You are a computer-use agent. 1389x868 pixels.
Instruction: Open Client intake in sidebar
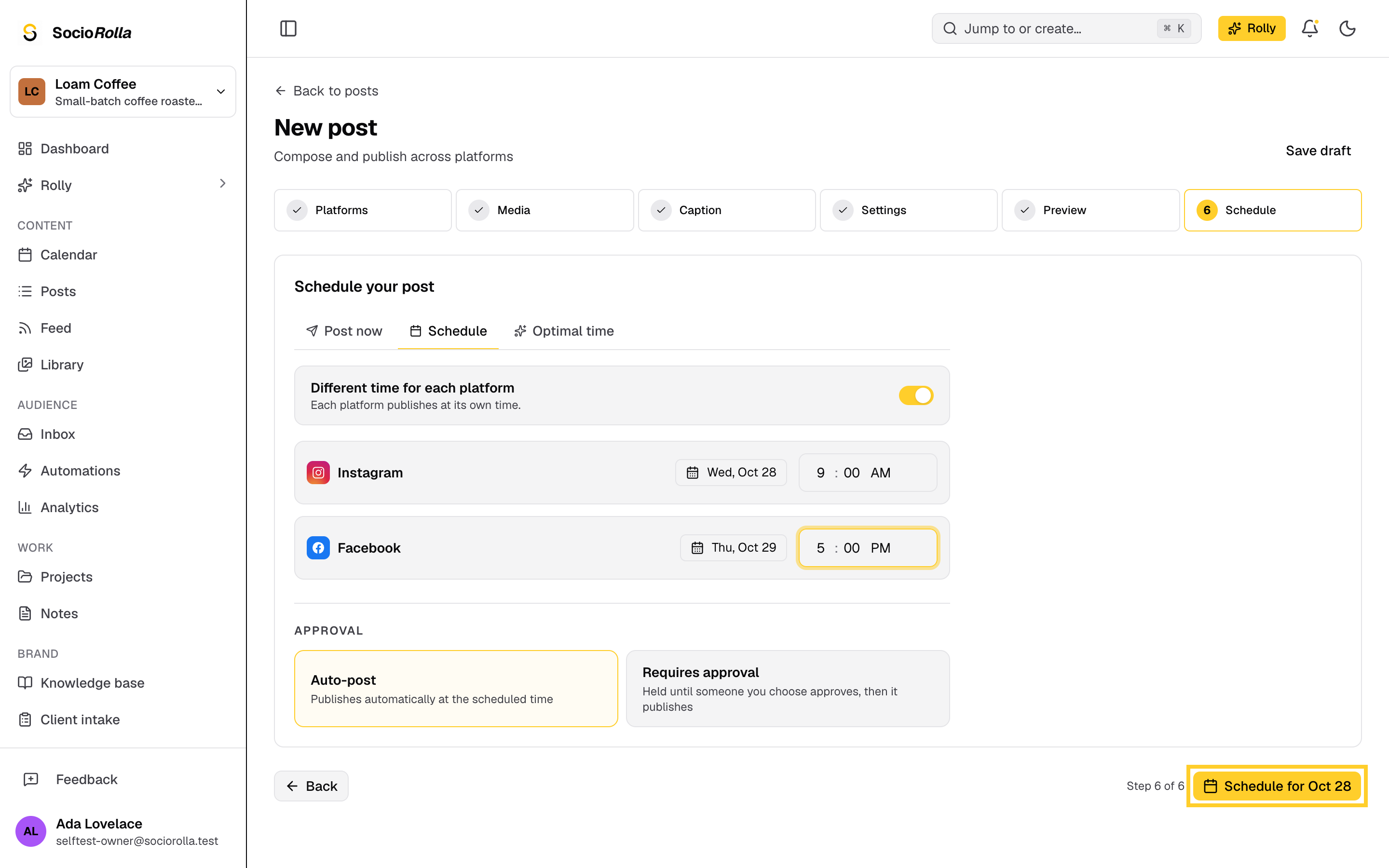[x=123, y=719]
